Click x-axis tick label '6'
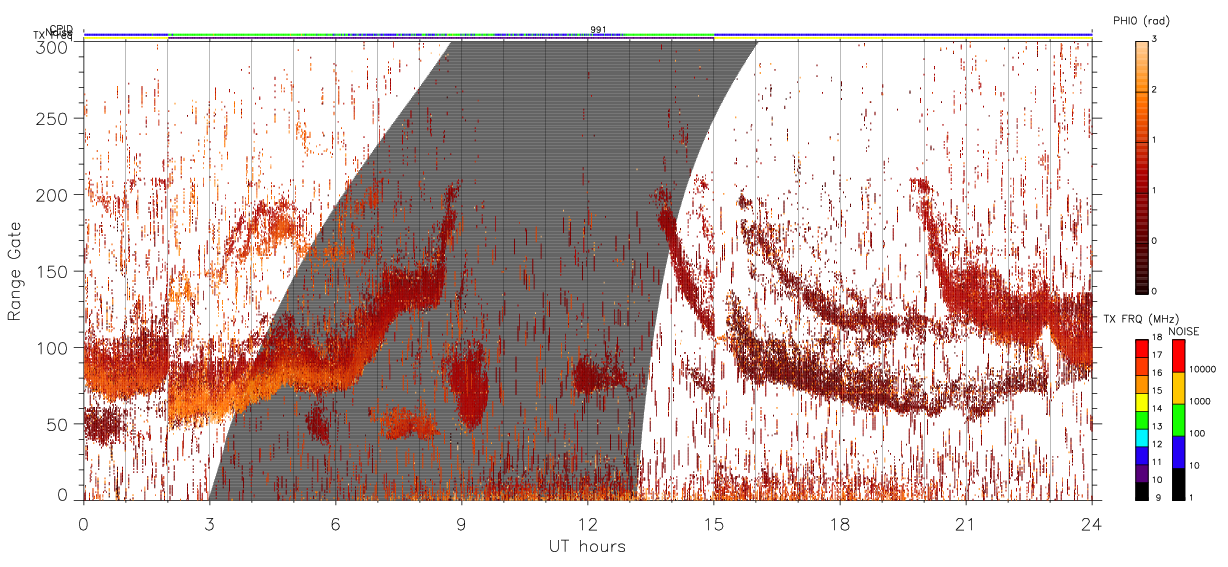Image resolution: width=1228 pixels, height=567 pixels. [x=335, y=525]
